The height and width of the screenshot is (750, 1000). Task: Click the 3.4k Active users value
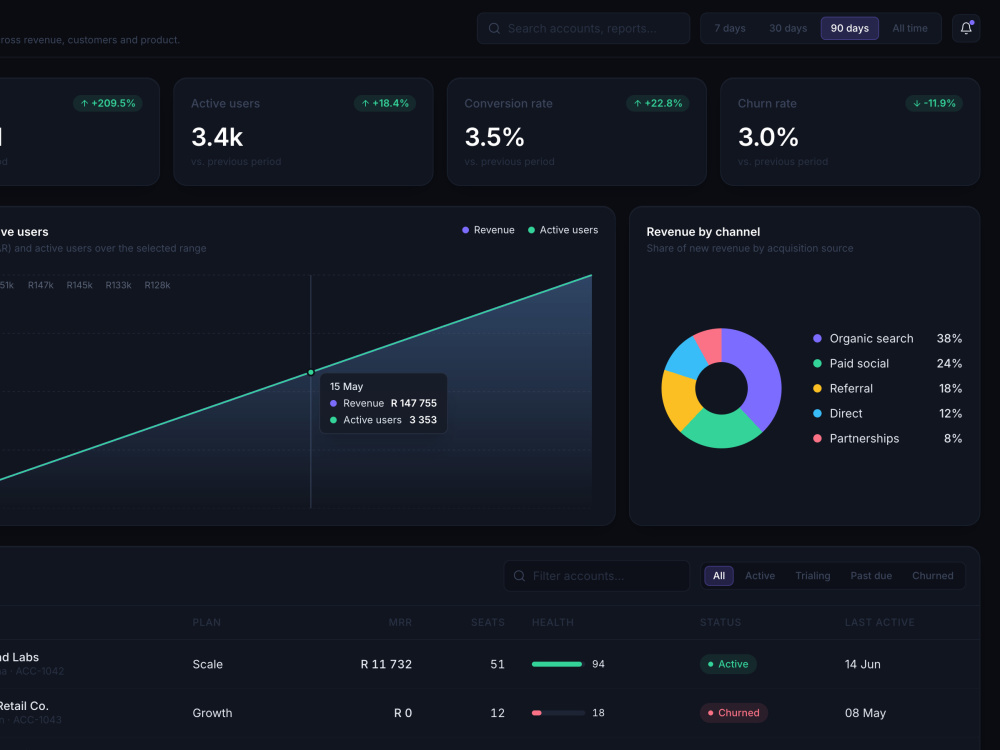(217, 137)
